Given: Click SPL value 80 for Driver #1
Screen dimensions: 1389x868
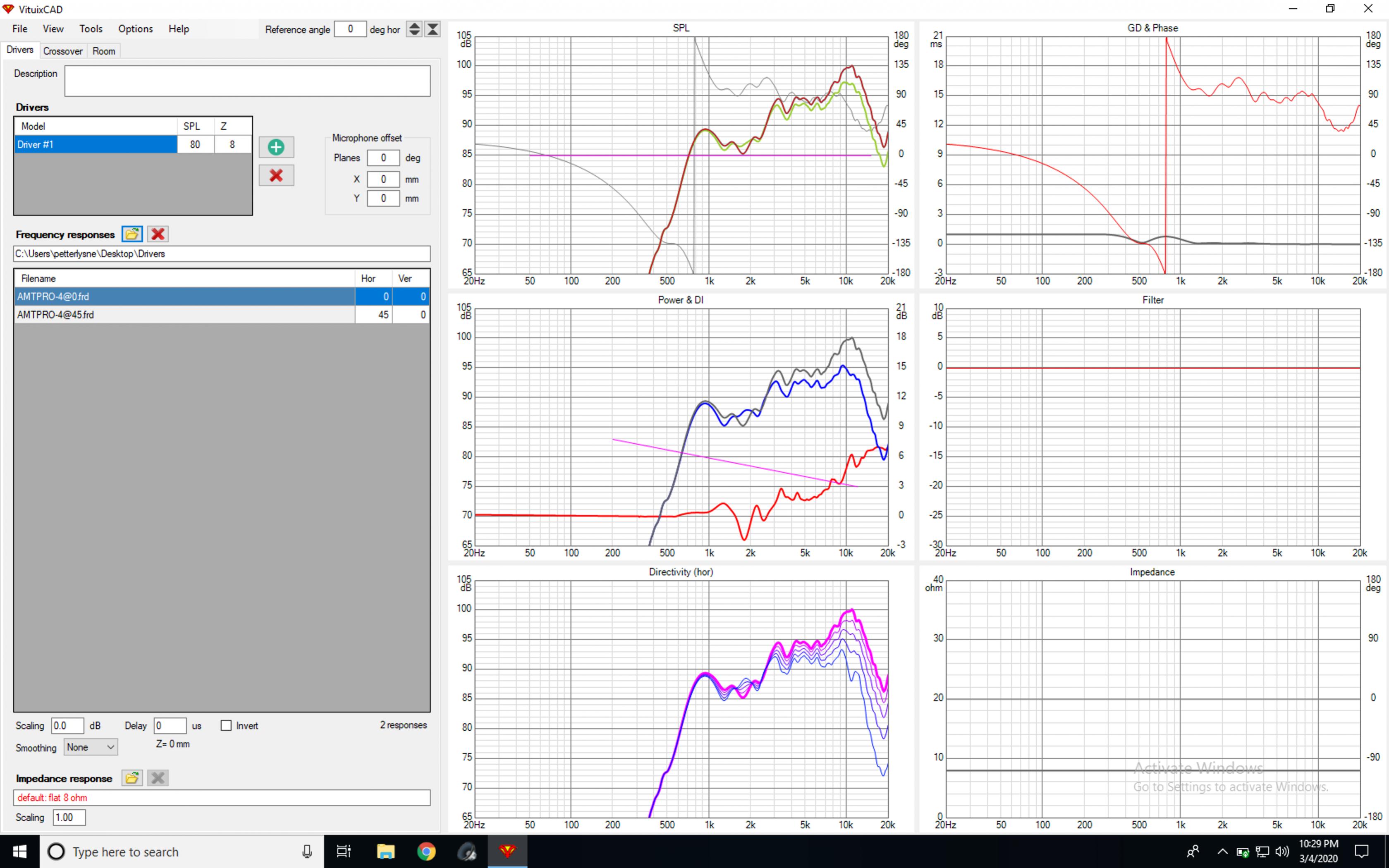Looking at the screenshot, I should tap(196, 145).
